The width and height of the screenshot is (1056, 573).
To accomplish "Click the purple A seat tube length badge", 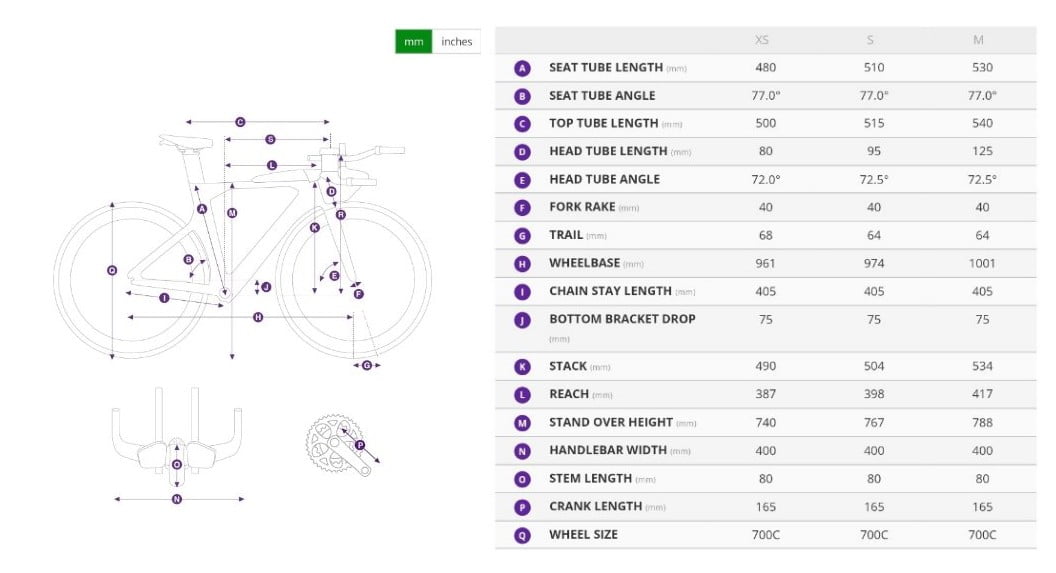I will tap(522, 68).
